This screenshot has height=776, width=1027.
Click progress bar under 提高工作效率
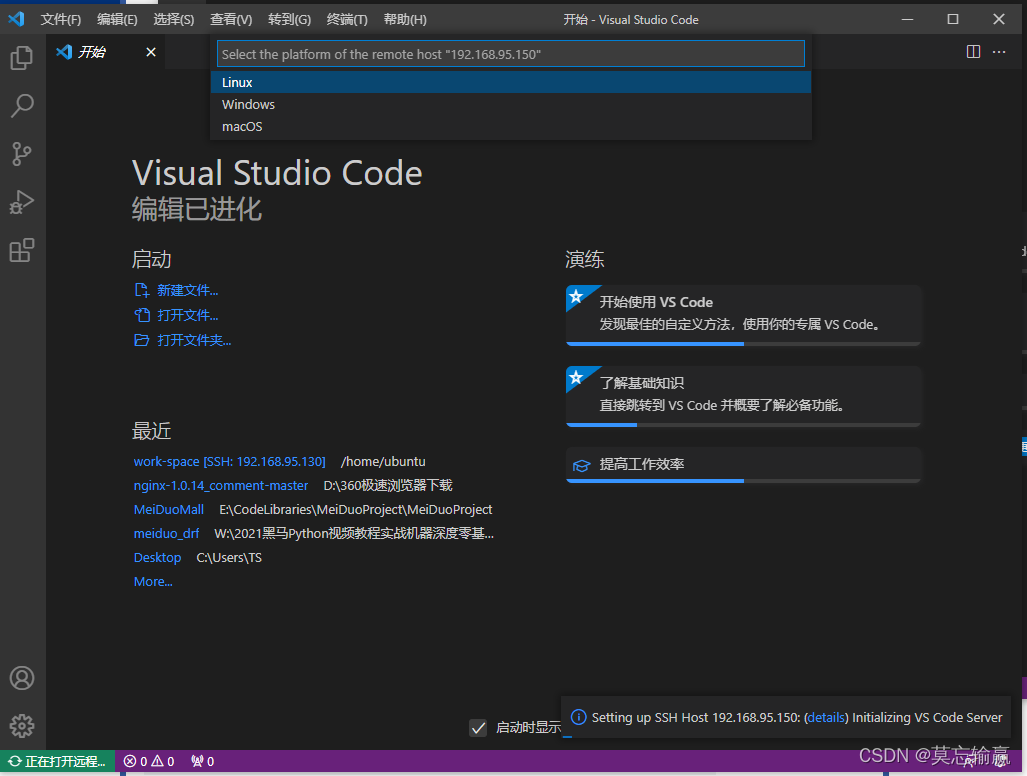[x=743, y=481]
